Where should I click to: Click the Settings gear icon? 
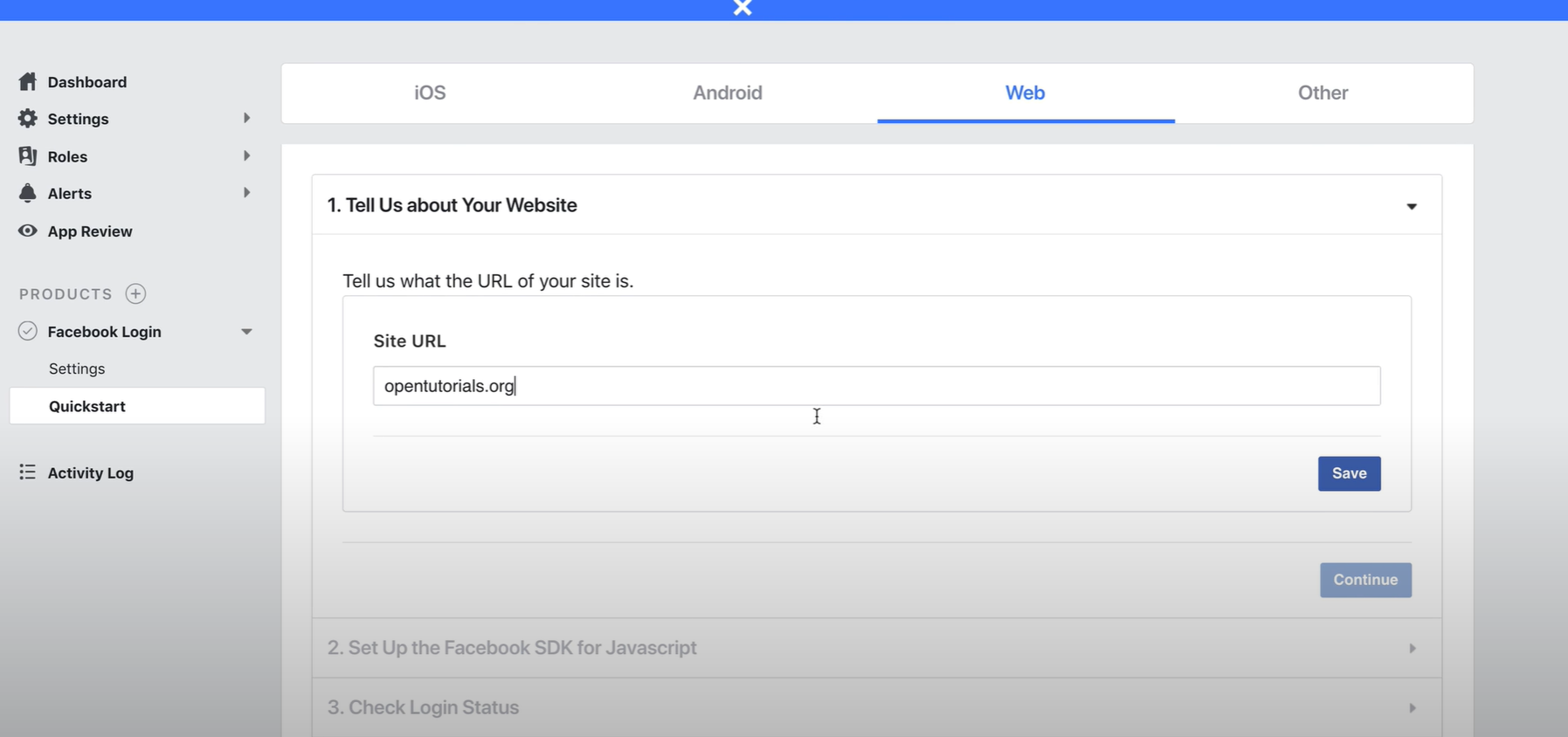point(28,118)
